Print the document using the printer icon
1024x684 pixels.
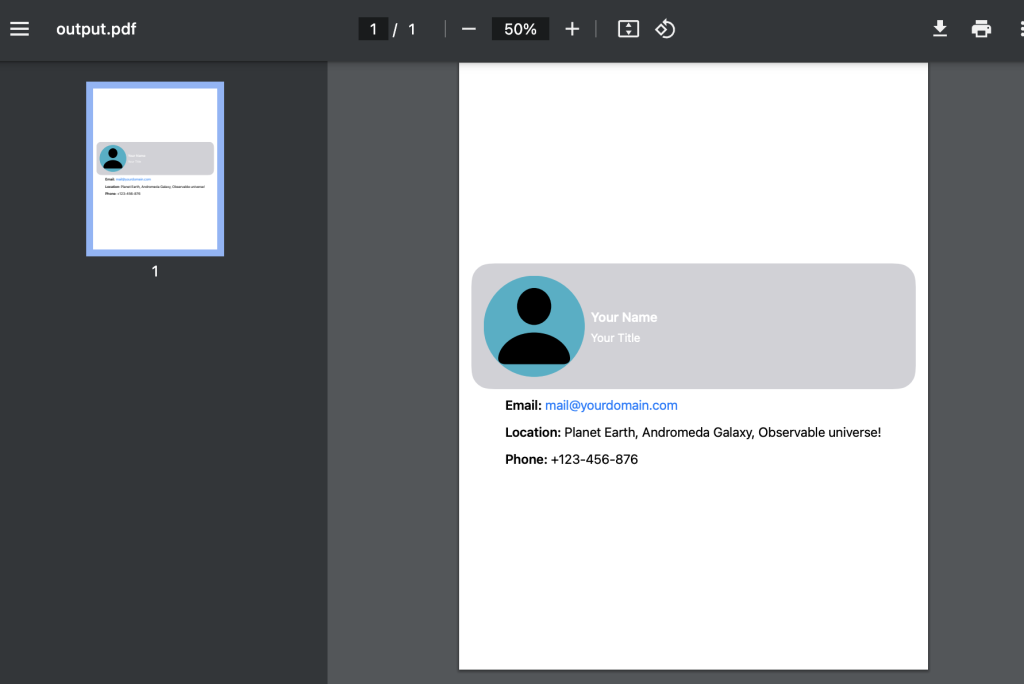[x=981, y=29]
